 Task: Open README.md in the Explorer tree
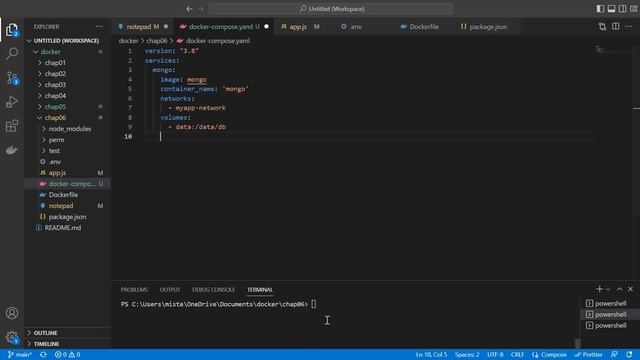coord(67,228)
